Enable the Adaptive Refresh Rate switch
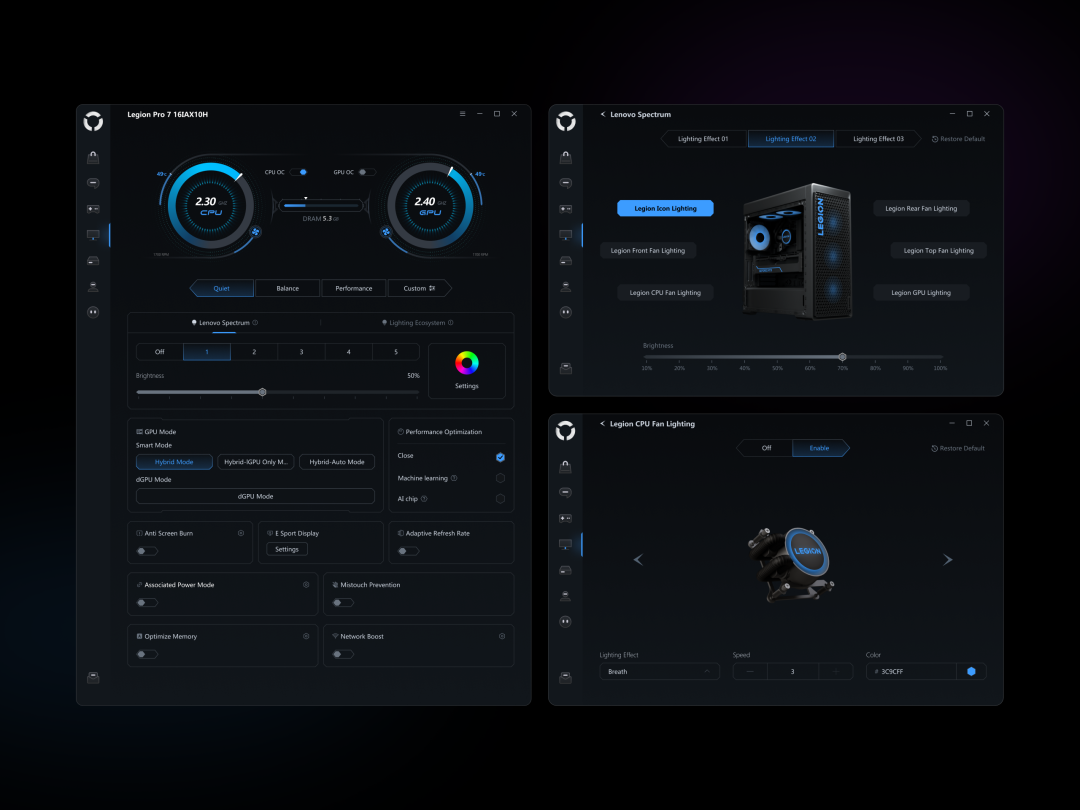The height and width of the screenshot is (810, 1080). pyautogui.click(x=408, y=551)
